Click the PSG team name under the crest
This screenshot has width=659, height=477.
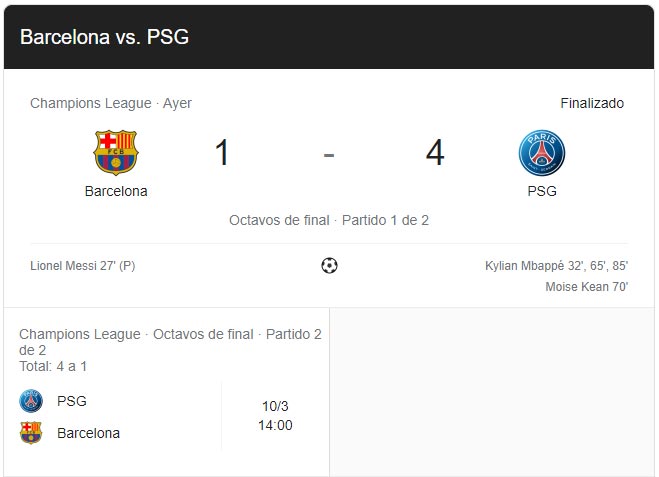[x=542, y=191]
